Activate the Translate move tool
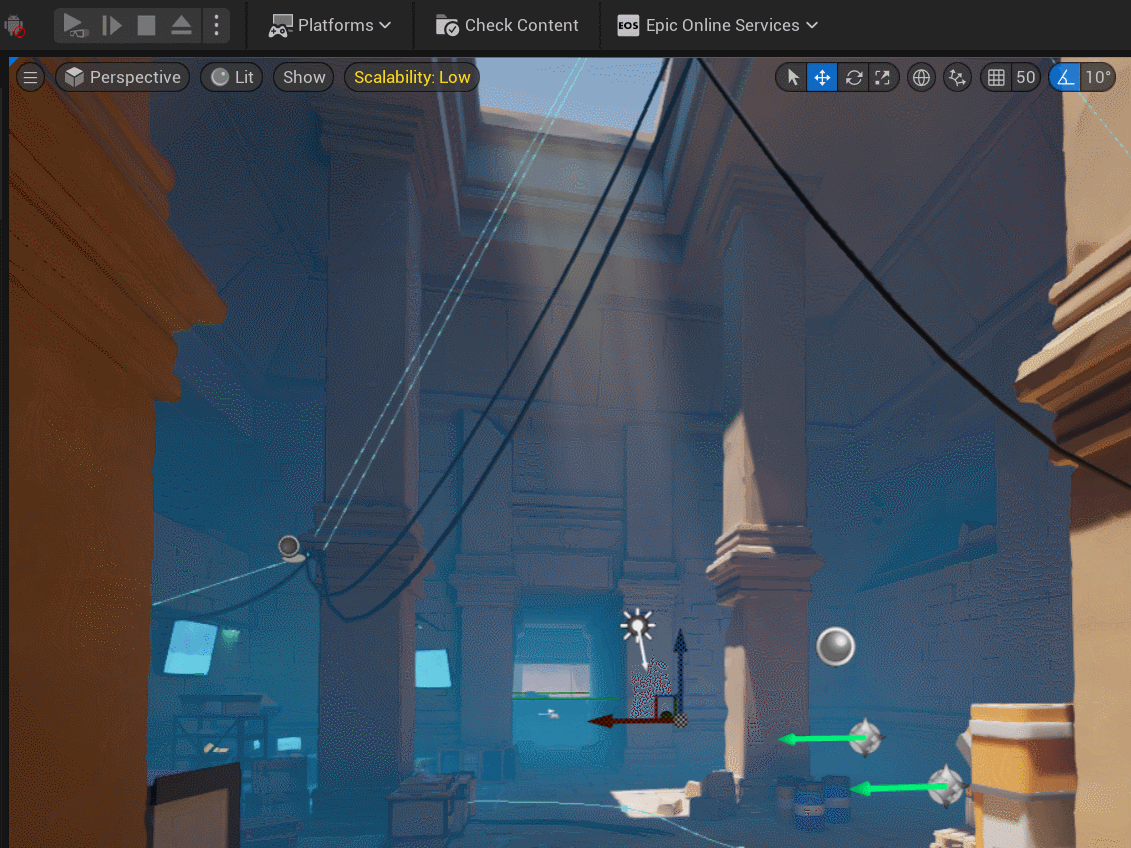The width and height of the screenshot is (1131, 848). (x=822, y=78)
